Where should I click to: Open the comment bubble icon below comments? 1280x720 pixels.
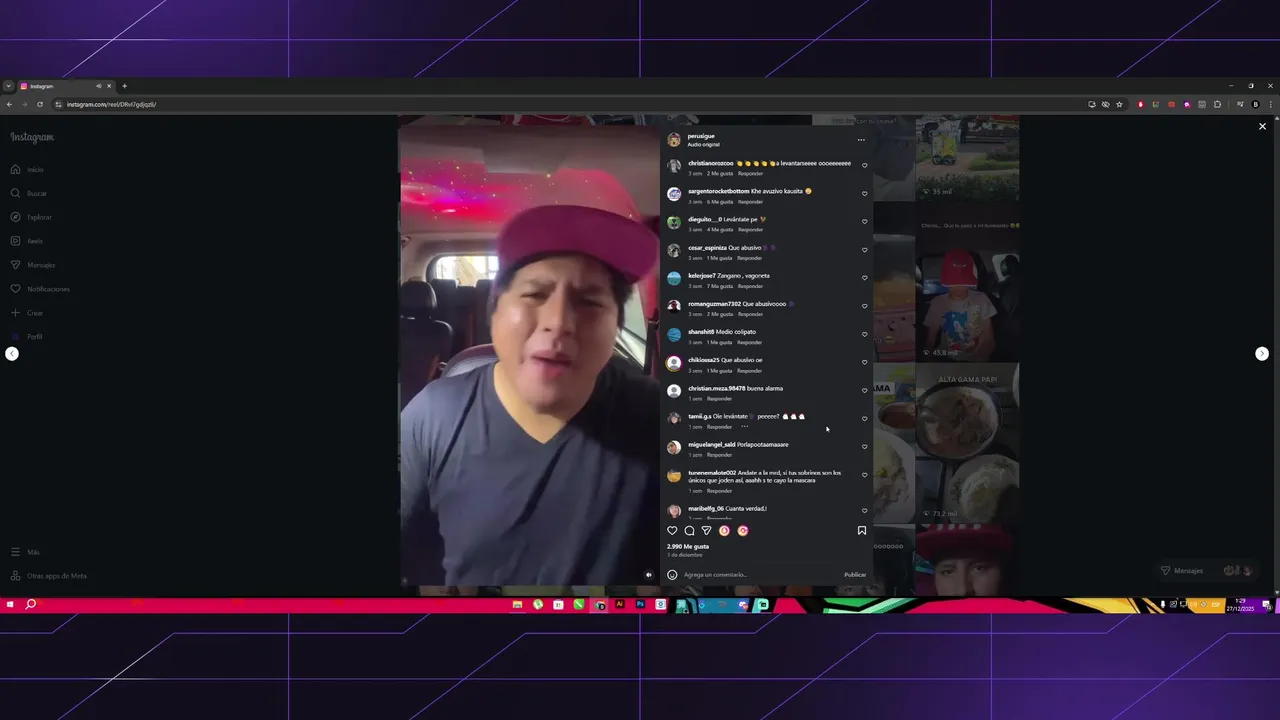click(x=689, y=531)
